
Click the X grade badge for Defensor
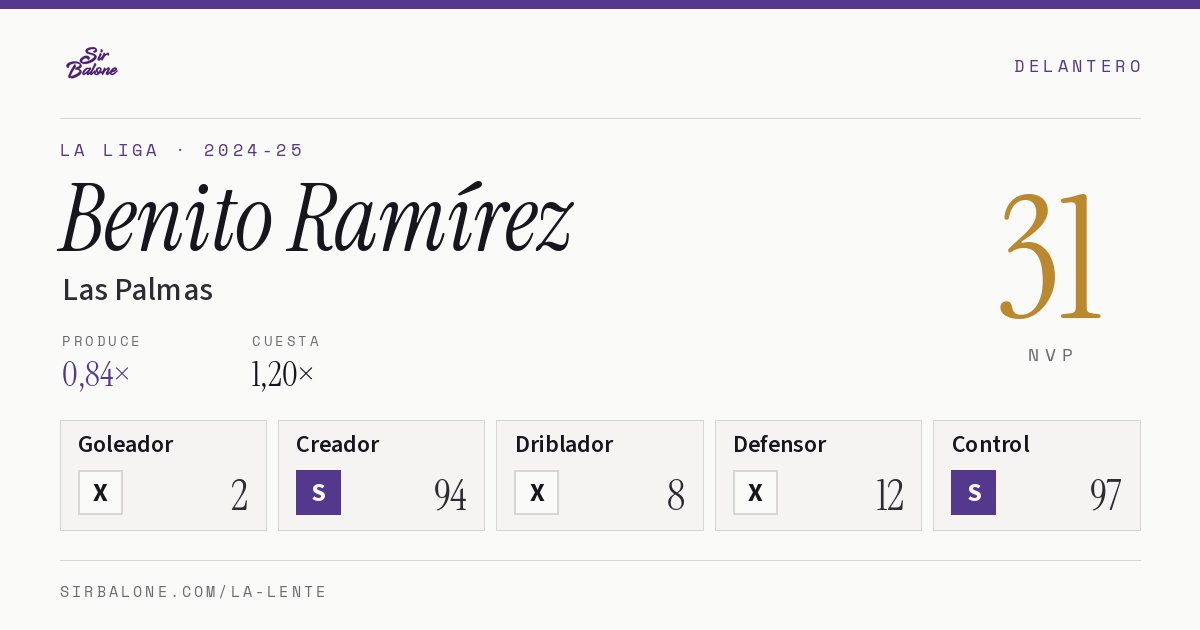pyautogui.click(x=755, y=492)
